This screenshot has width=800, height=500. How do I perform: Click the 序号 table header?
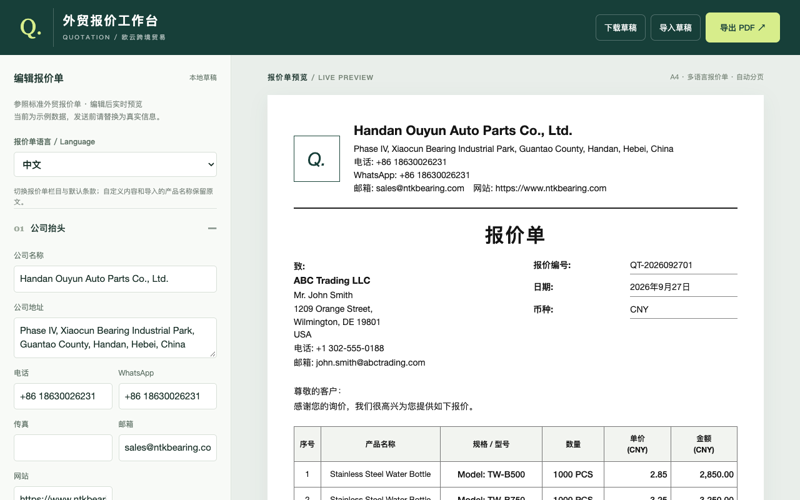tap(307, 444)
